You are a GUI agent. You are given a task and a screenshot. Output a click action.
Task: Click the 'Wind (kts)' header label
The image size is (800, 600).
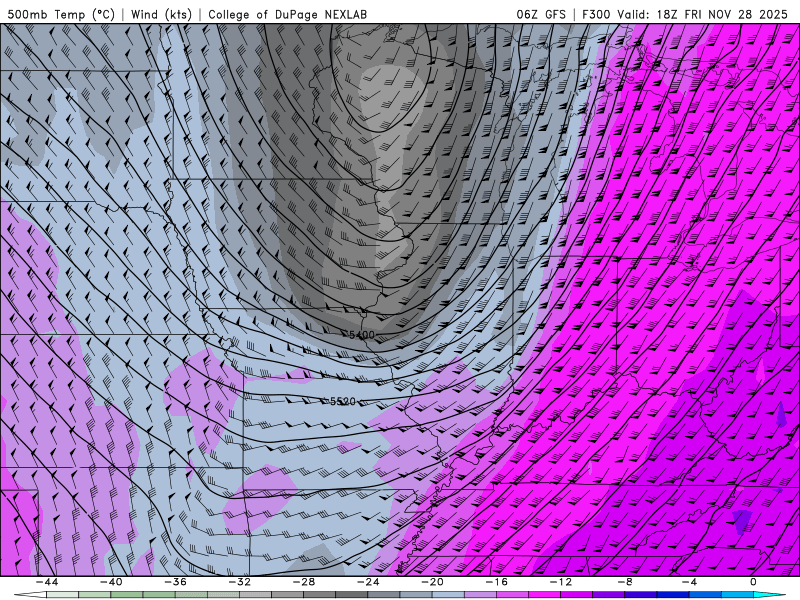tap(161, 14)
